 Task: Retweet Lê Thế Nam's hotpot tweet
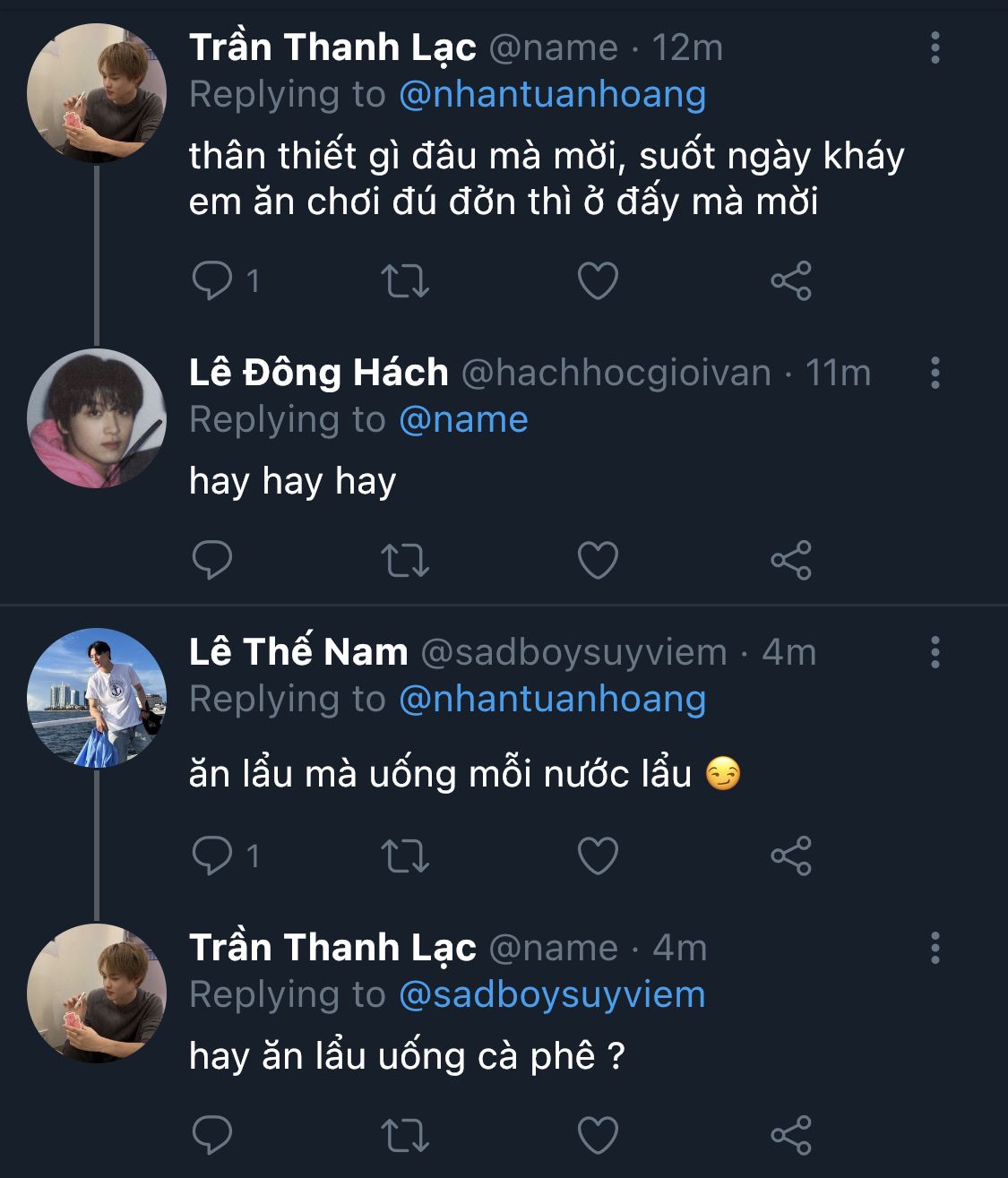tap(405, 856)
